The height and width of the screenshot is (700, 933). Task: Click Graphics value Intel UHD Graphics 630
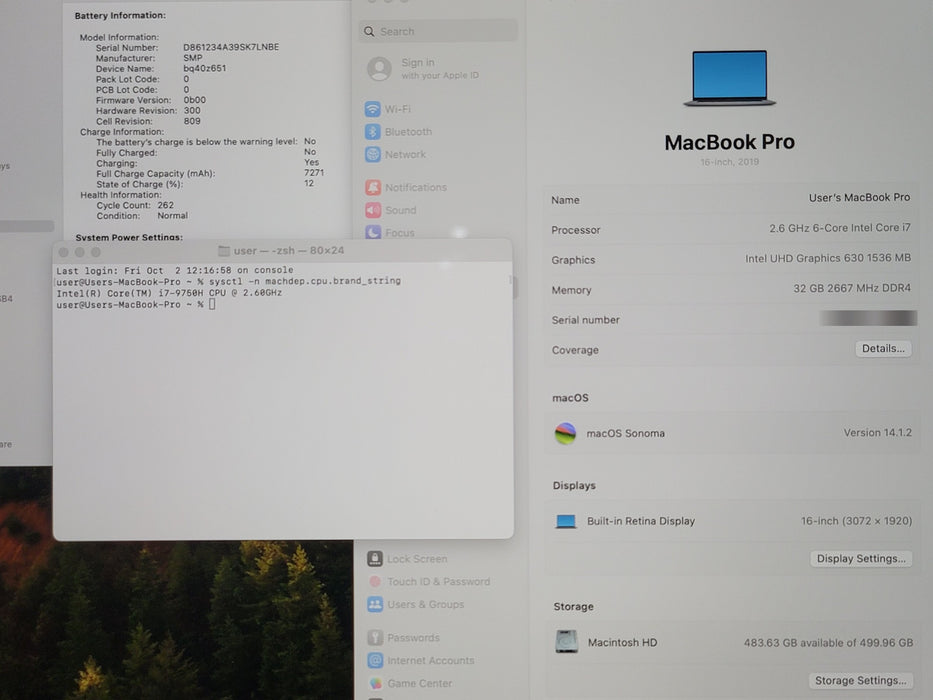pos(828,258)
